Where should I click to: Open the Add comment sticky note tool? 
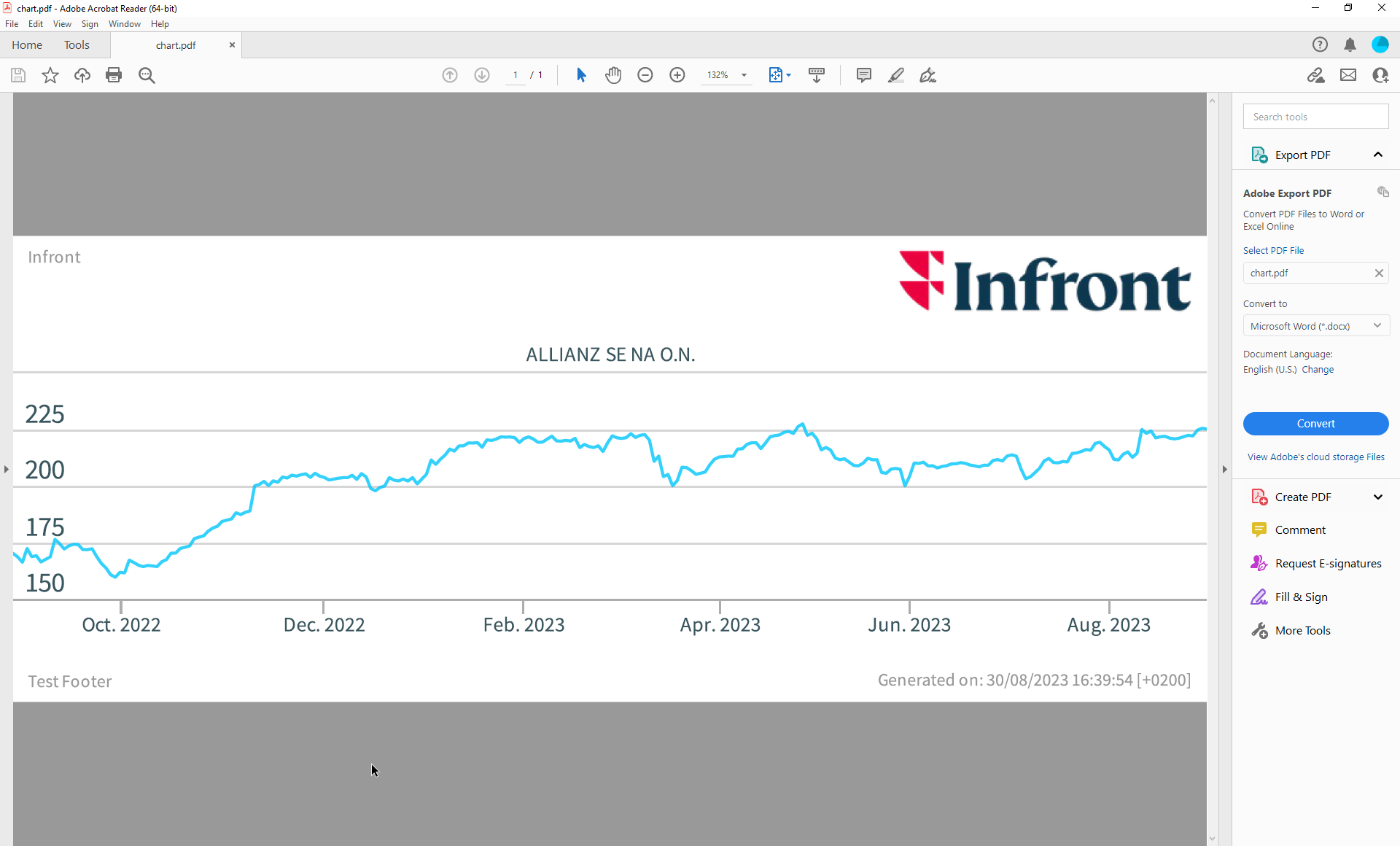(x=864, y=75)
